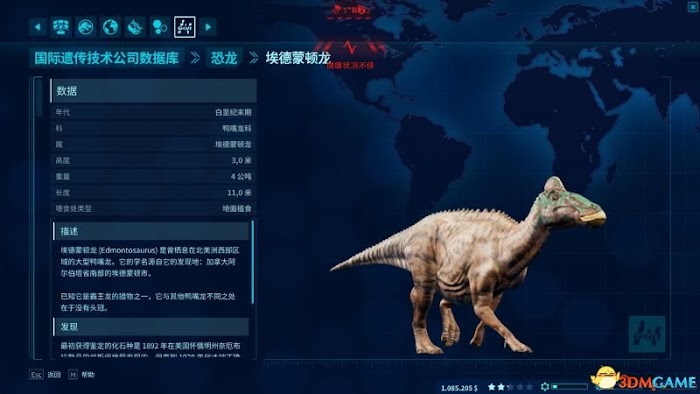Click the 恐龙 breadcrumb
Viewport: 700px width, 394px height.
tap(224, 58)
